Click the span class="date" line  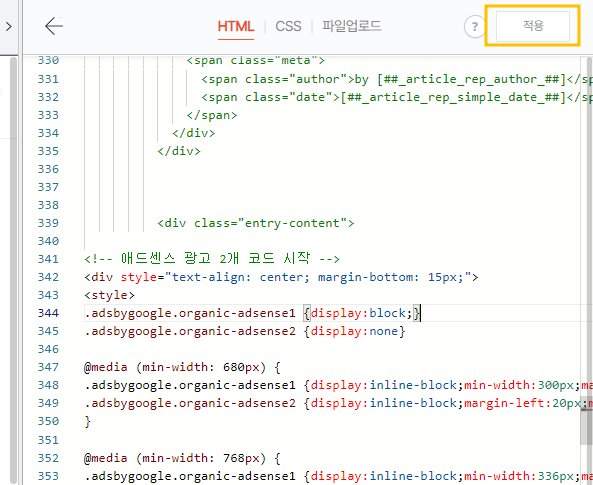pos(397,97)
